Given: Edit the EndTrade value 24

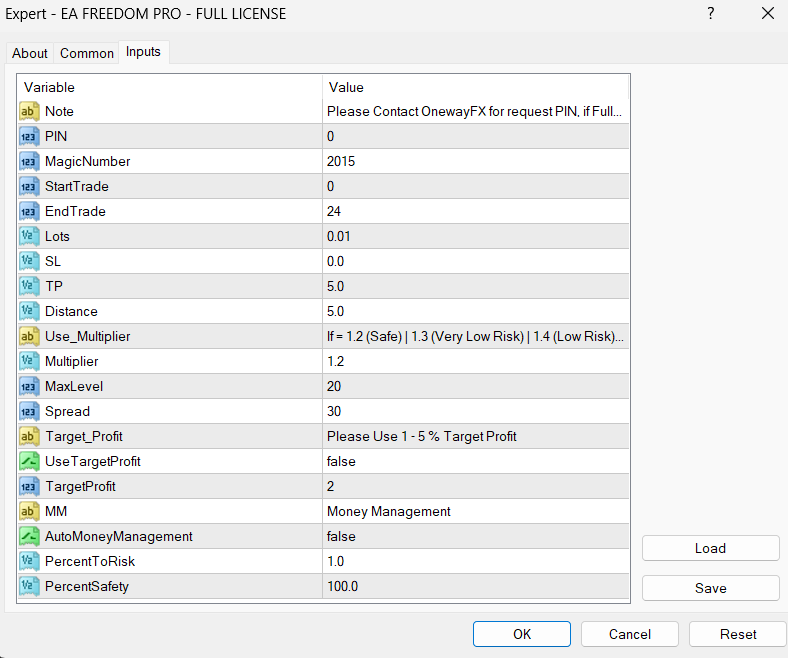Looking at the screenshot, I should (475, 211).
